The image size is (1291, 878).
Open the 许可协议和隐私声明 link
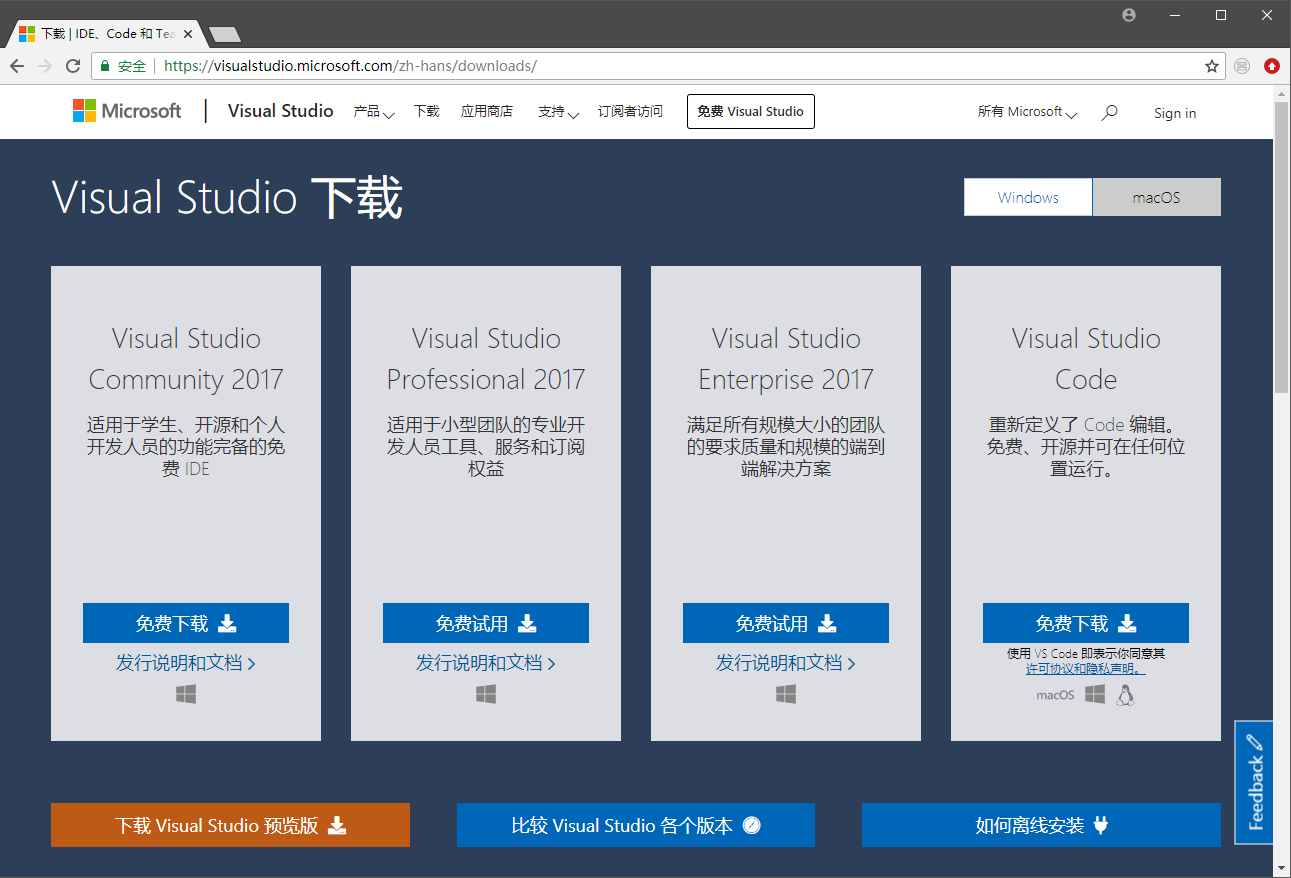pyautogui.click(x=1086, y=669)
